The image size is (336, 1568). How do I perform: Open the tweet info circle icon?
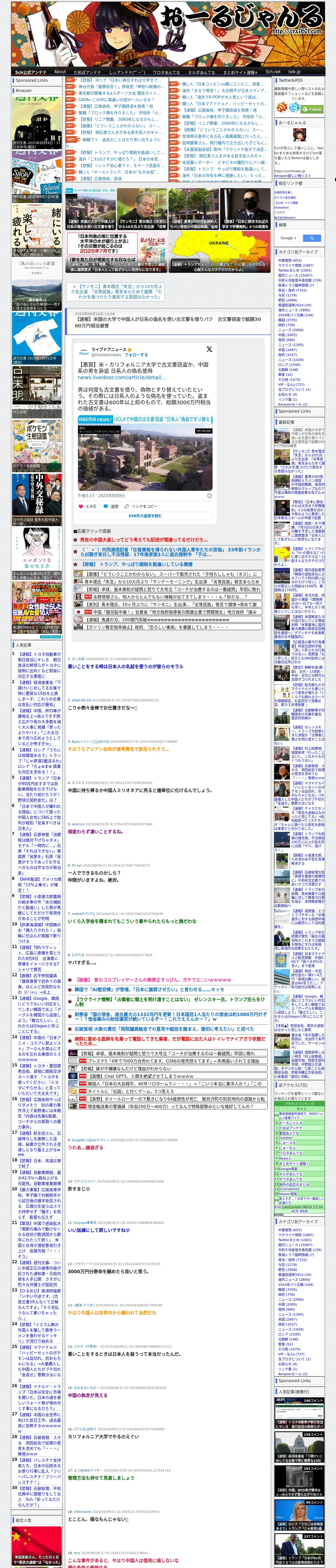click(209, 495)
